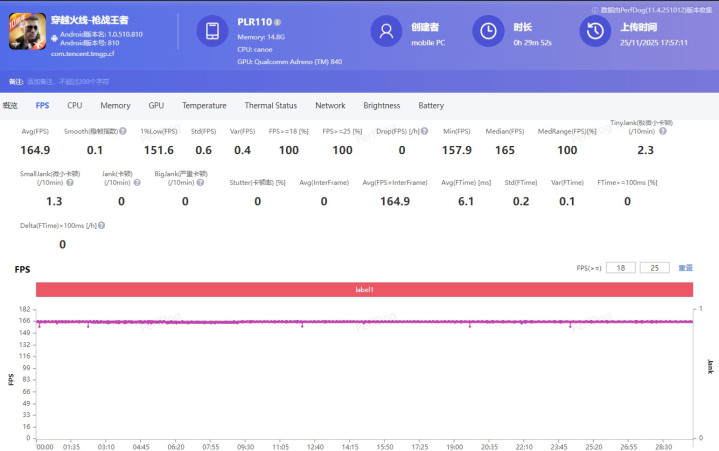This screenshot has height=451, width=719.
Task: Open the Battery tab
Action: coord(431,105)
